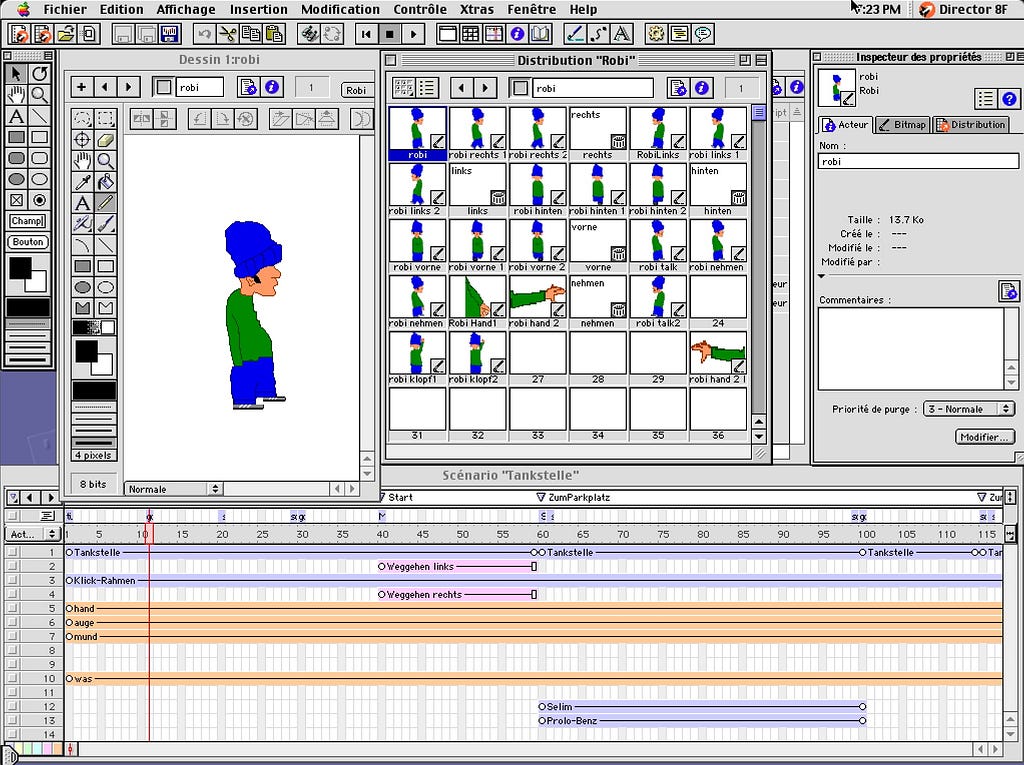Viewport: 1024px width, 765px height.
Task: Select the Pencil tool in paint window
Action: pos(105,203)
